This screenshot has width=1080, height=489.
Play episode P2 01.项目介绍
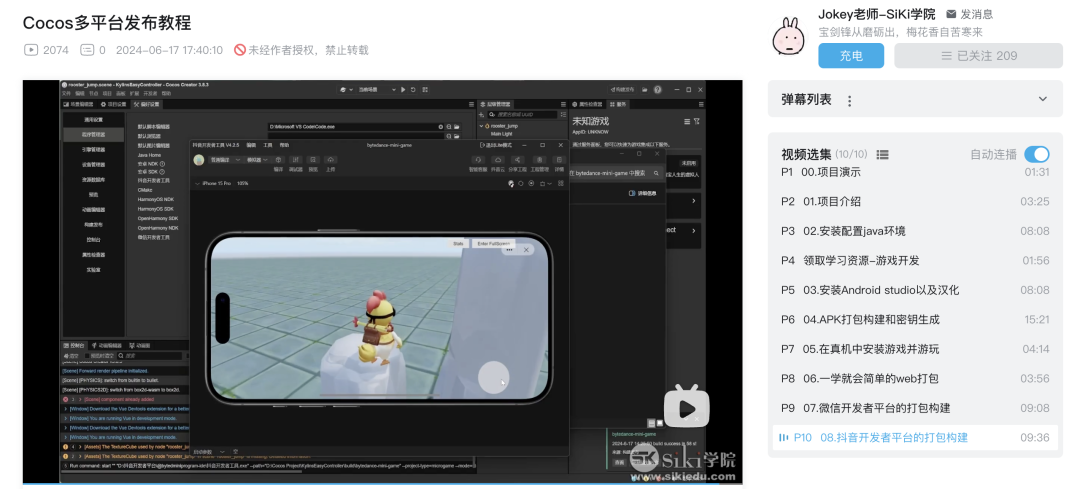[x=915, y=201]
